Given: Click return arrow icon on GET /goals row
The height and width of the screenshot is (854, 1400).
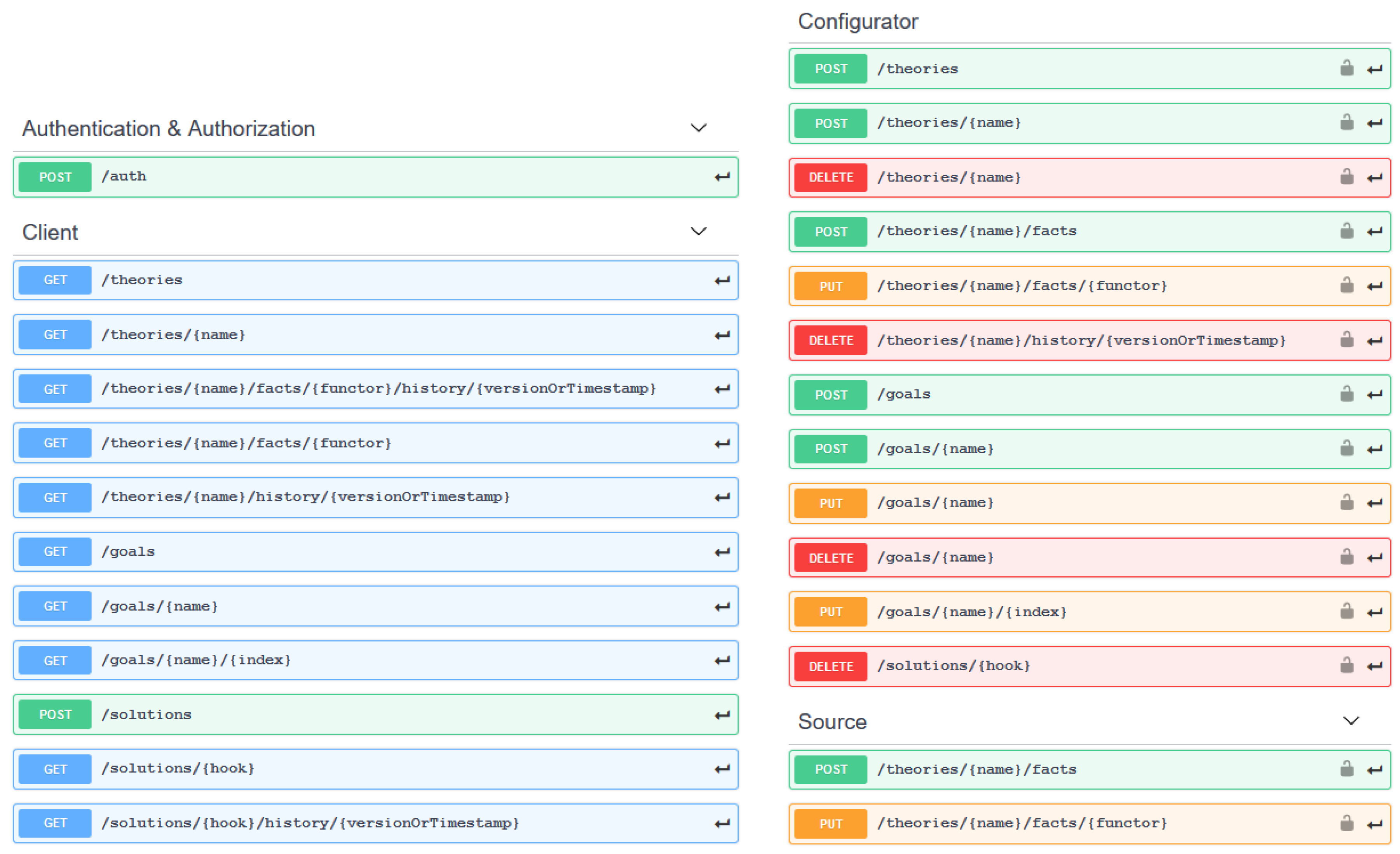Looking at the screenshot, I should point(722,552).
